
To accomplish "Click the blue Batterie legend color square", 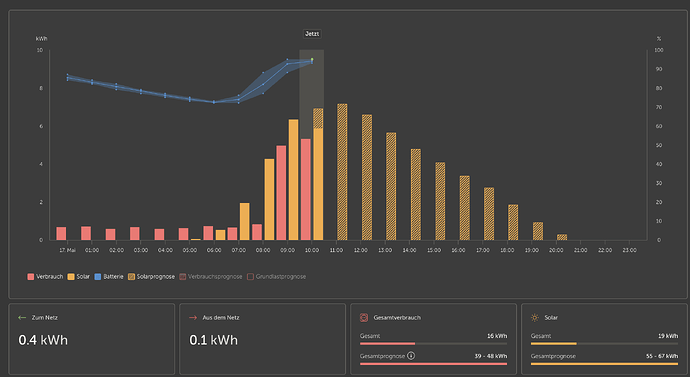I will (98, 277).
